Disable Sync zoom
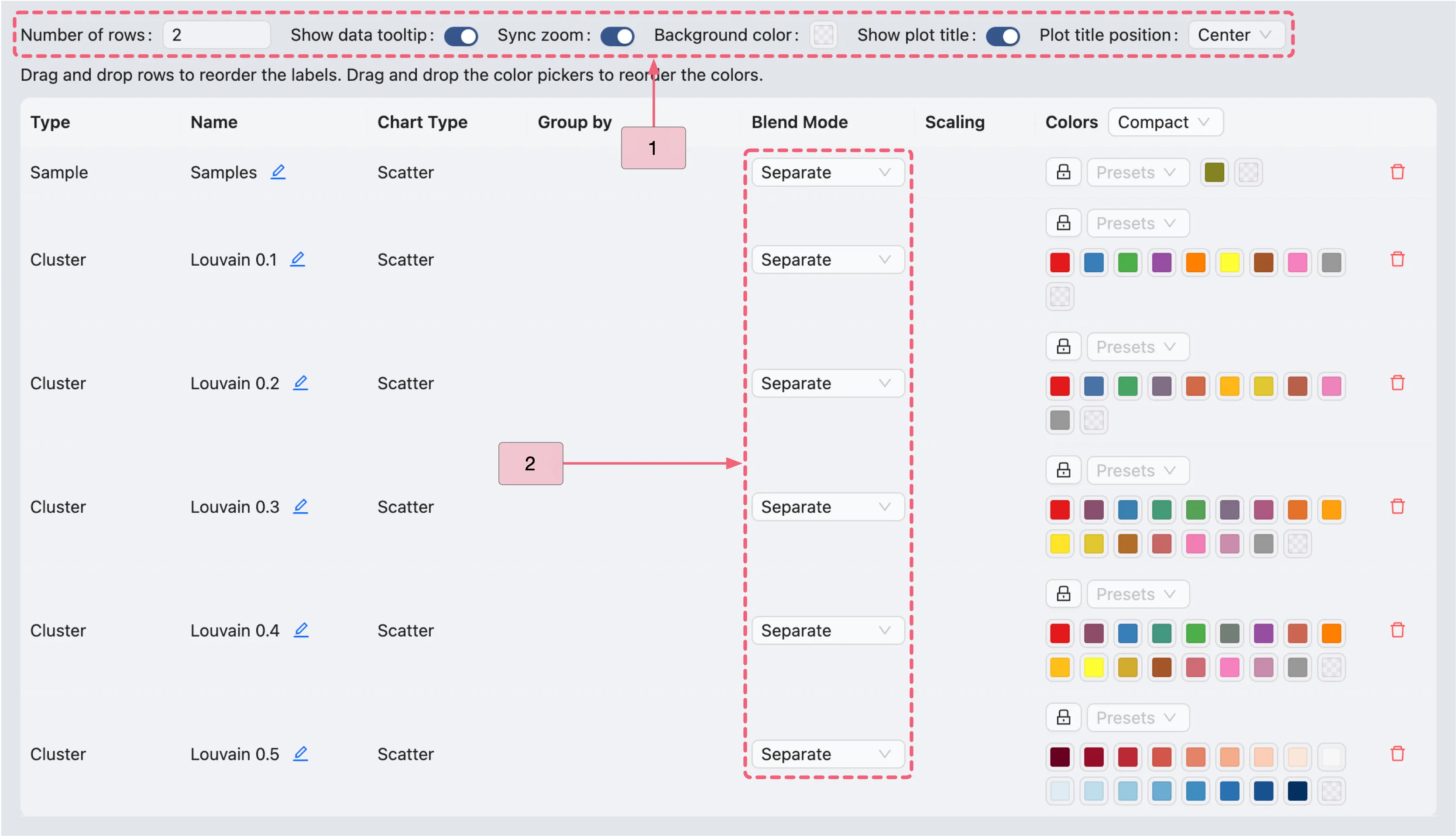This screenshot has height=836, width=1456. tap(618, 36)
